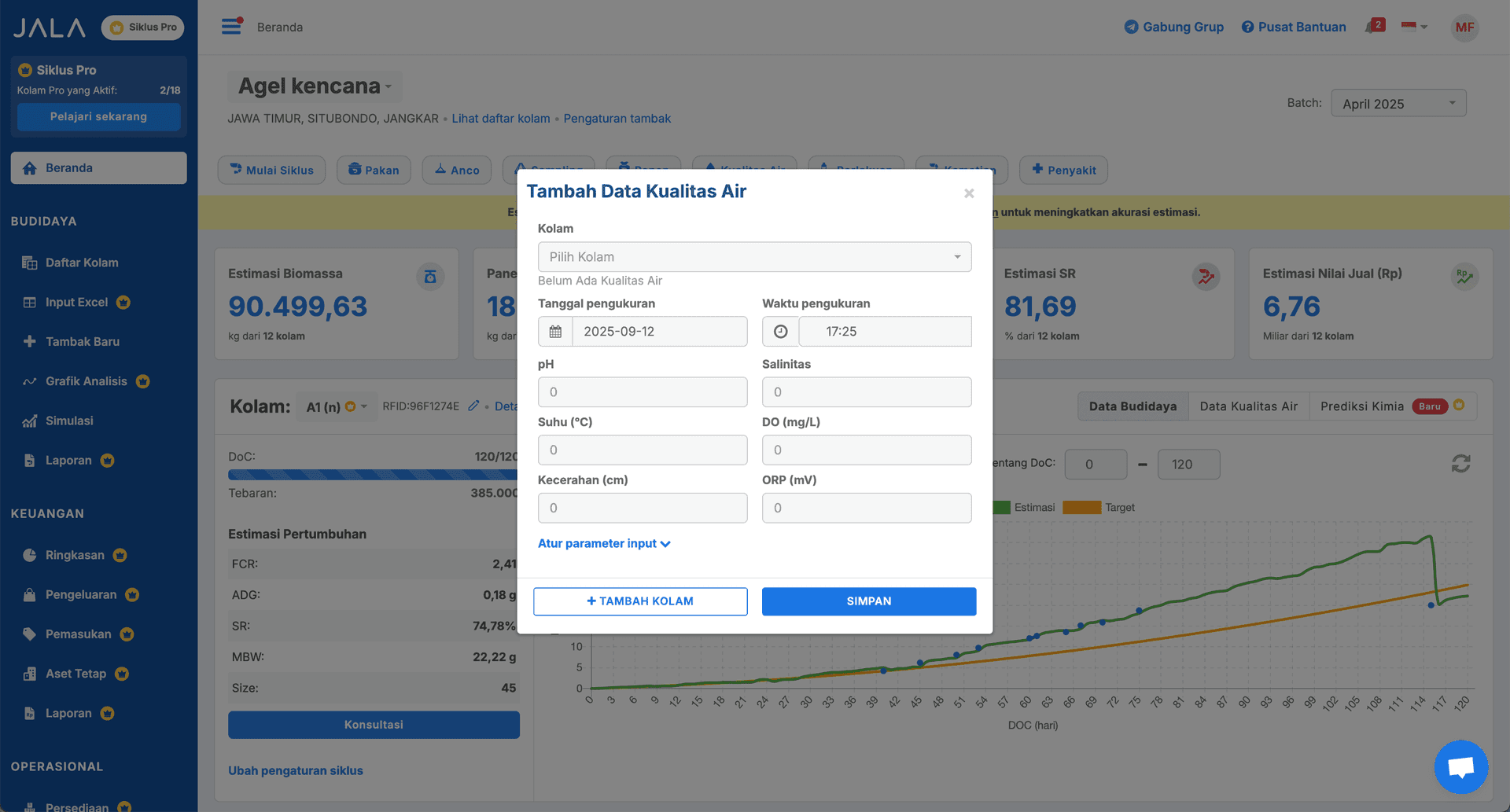This screenshot has height=812, width=1510.
Task: Switch to Data Kualitas Air tab
Action: click(1248, 406)
